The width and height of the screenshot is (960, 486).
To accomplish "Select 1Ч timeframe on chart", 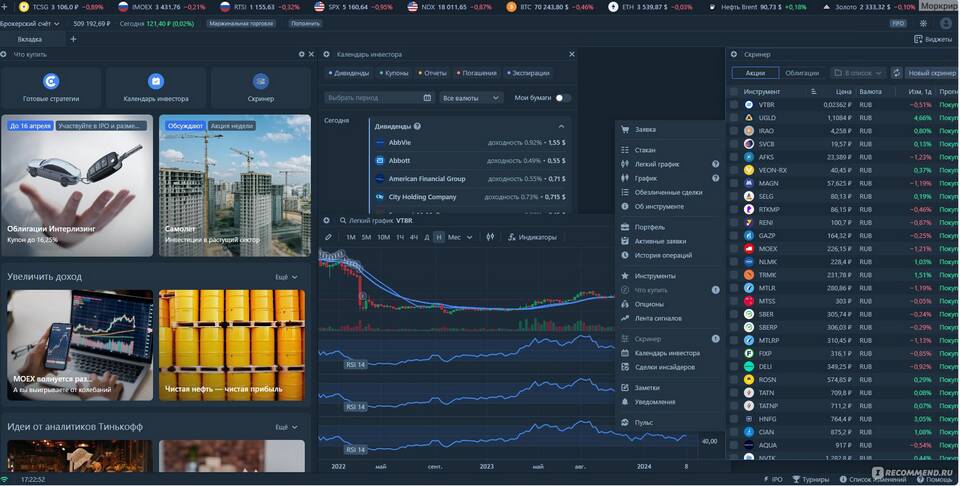I will 400,237.
